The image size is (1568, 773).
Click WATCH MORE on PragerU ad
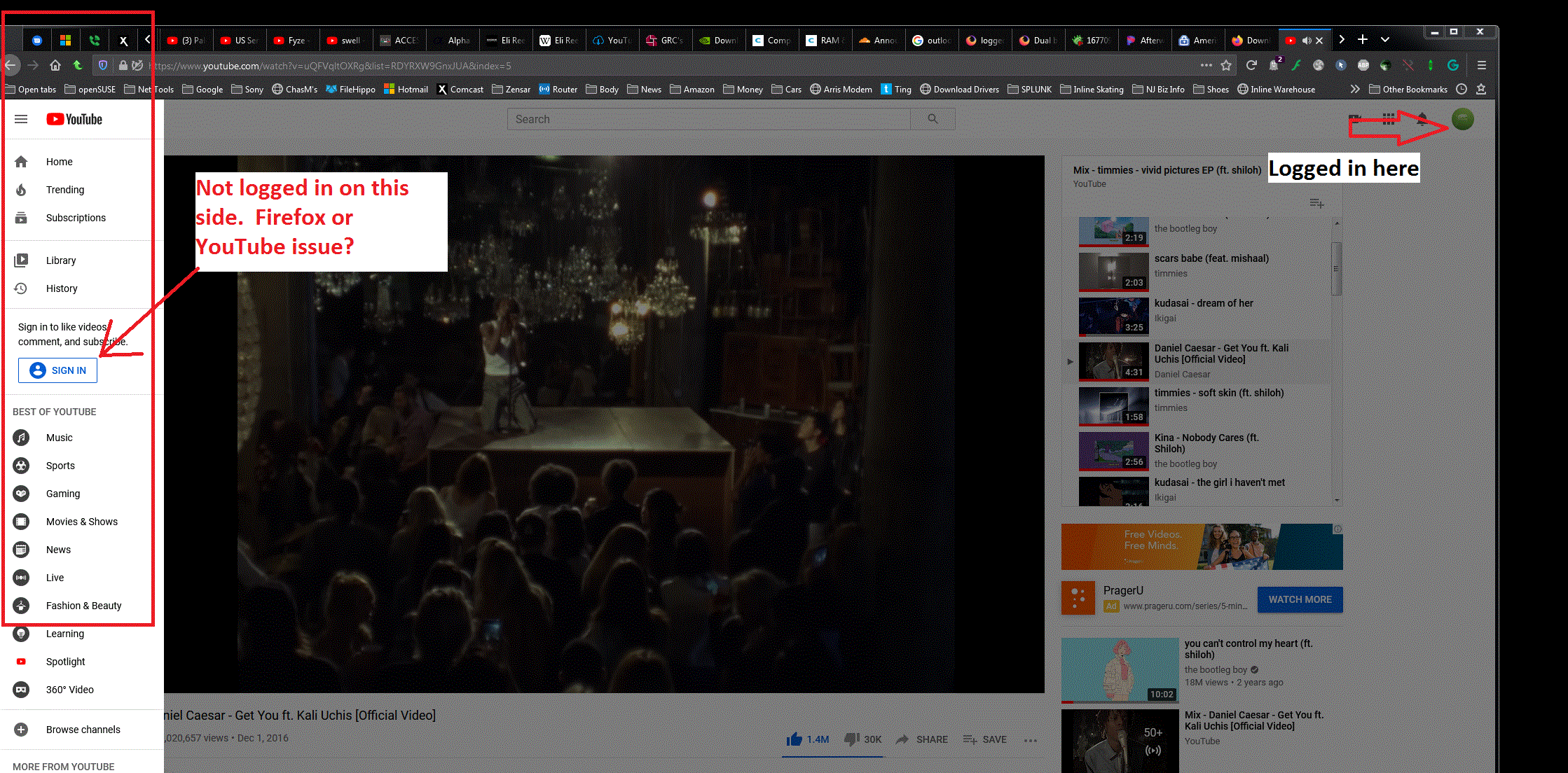pos(1300,599)
